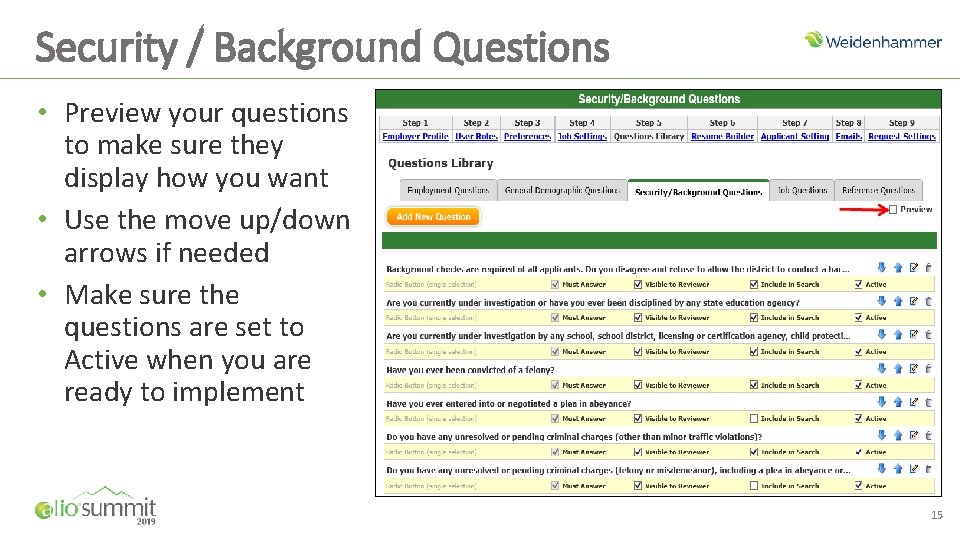Move down the 'investigation by any school' question
The width and height of the screenshot is (960, 540).
(882, 334)
